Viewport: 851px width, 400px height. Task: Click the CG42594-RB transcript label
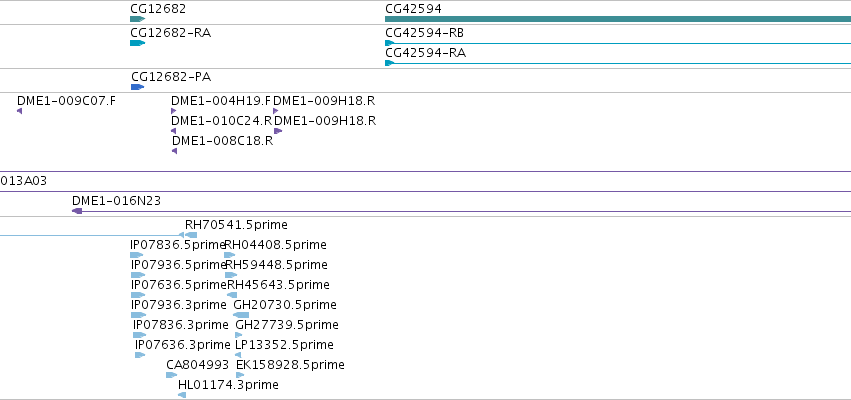click(424, 33)
